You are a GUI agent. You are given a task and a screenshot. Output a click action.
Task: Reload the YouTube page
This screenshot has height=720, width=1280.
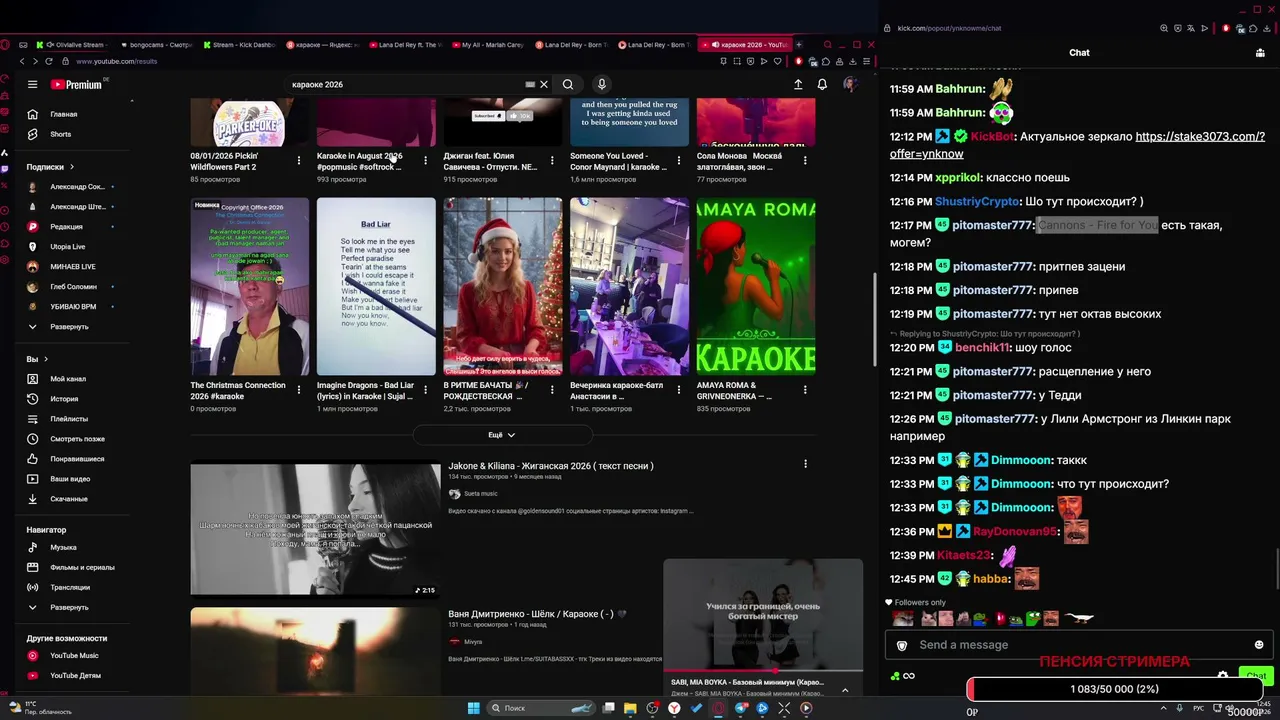tap(49, 62)
